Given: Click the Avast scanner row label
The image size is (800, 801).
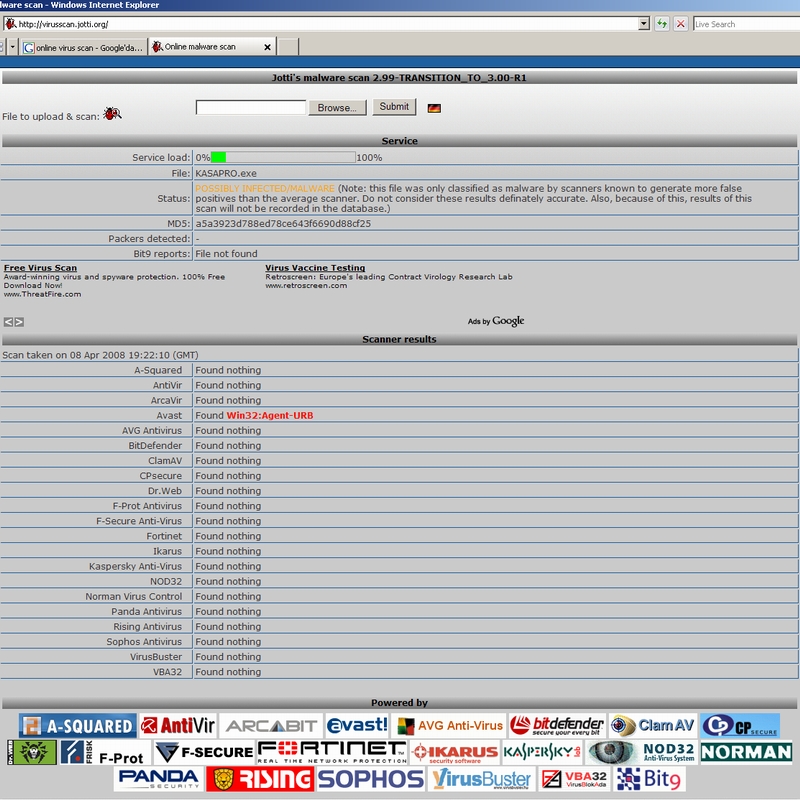Looking at the screenshot, I should coord(169,415).
